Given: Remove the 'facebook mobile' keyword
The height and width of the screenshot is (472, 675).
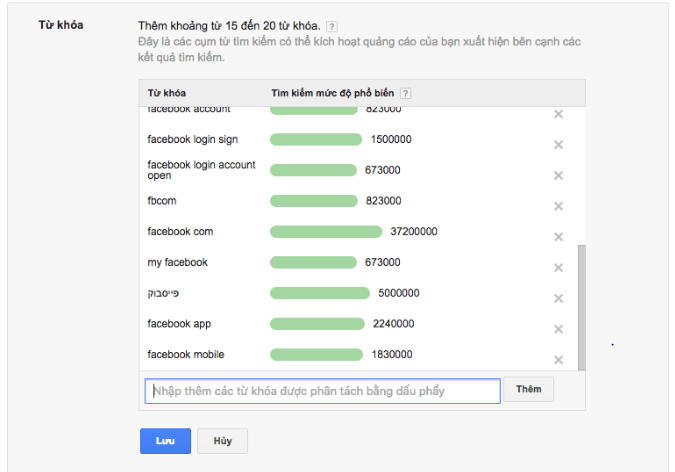Looking at the screenshot, I should (x=558, y=360).
